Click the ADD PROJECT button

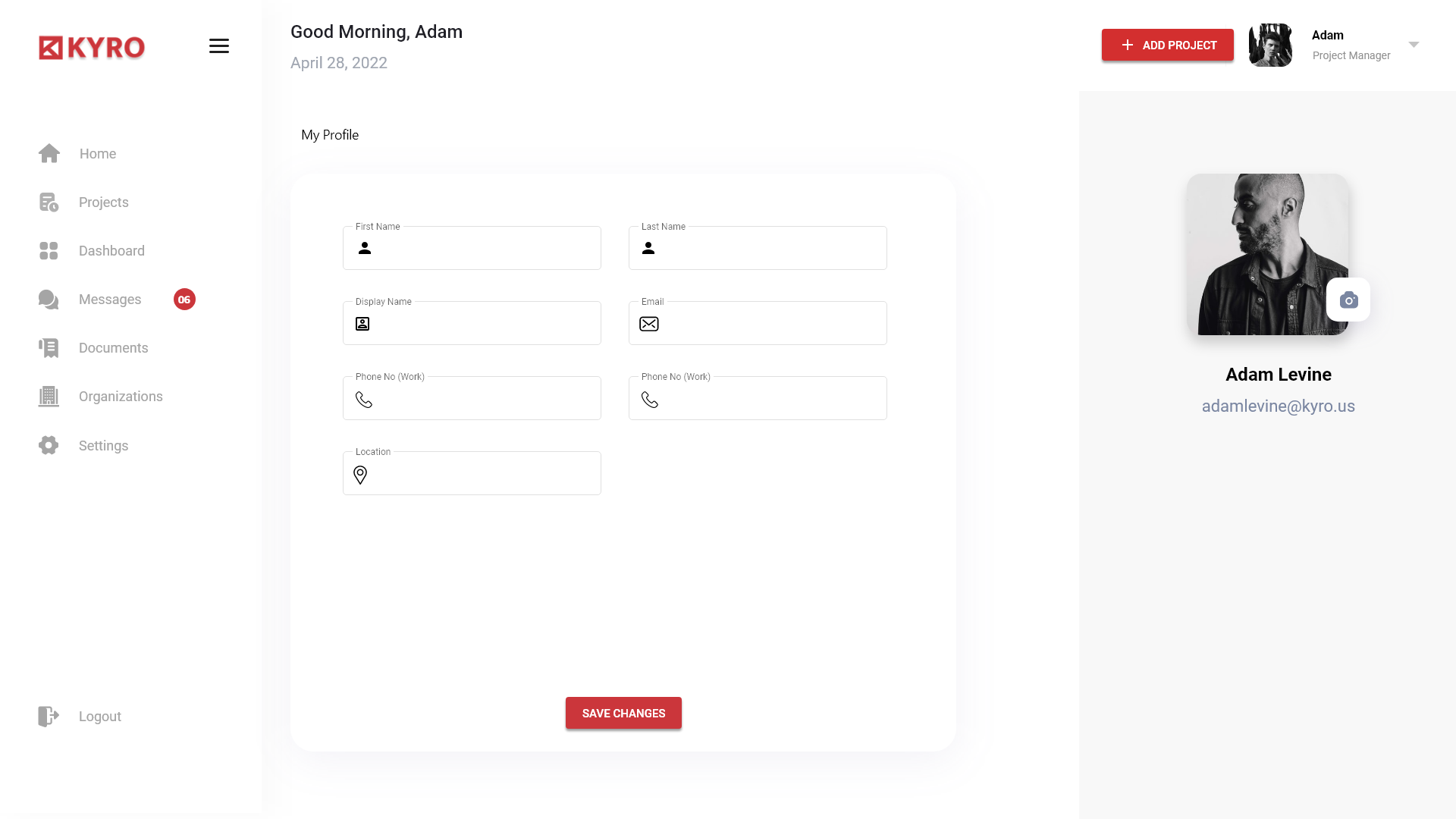tap(1168, 45)
